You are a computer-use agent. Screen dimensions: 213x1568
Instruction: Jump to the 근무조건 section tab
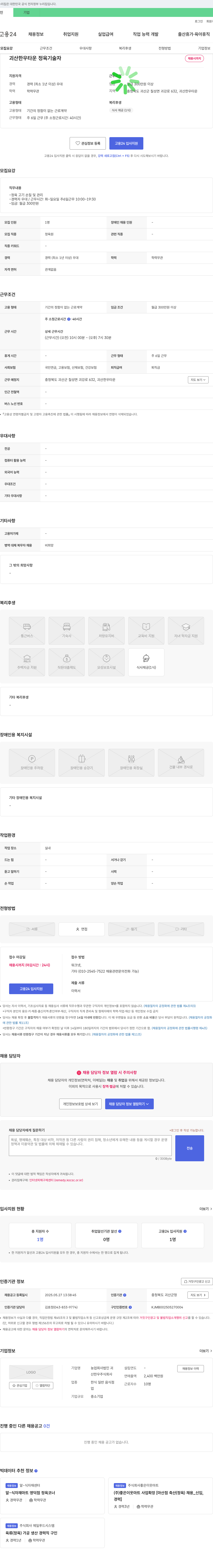(x=46, y=48)
